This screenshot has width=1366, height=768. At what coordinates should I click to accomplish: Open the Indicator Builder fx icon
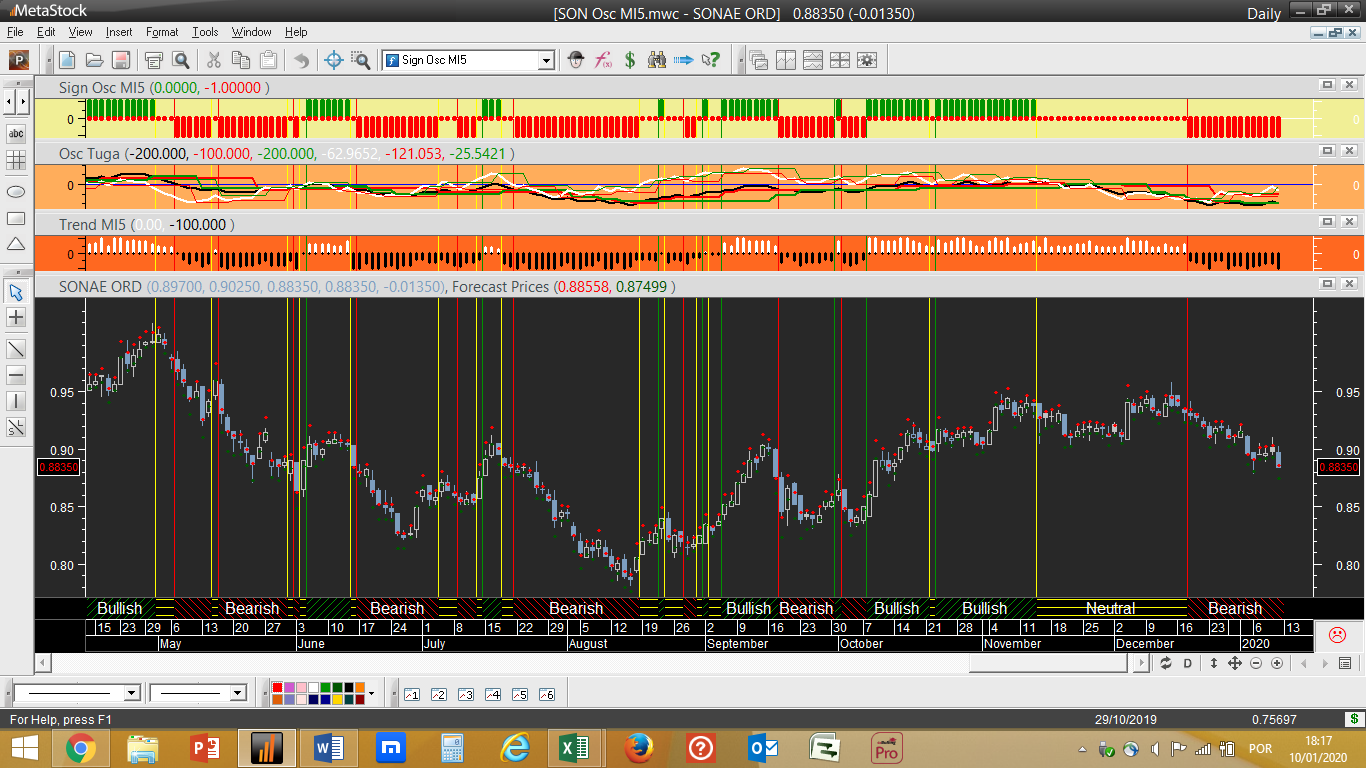click(x=603, y=60)
